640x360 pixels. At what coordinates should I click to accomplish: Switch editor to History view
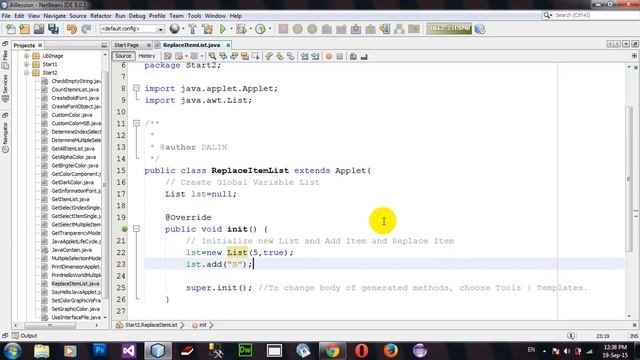147,56
